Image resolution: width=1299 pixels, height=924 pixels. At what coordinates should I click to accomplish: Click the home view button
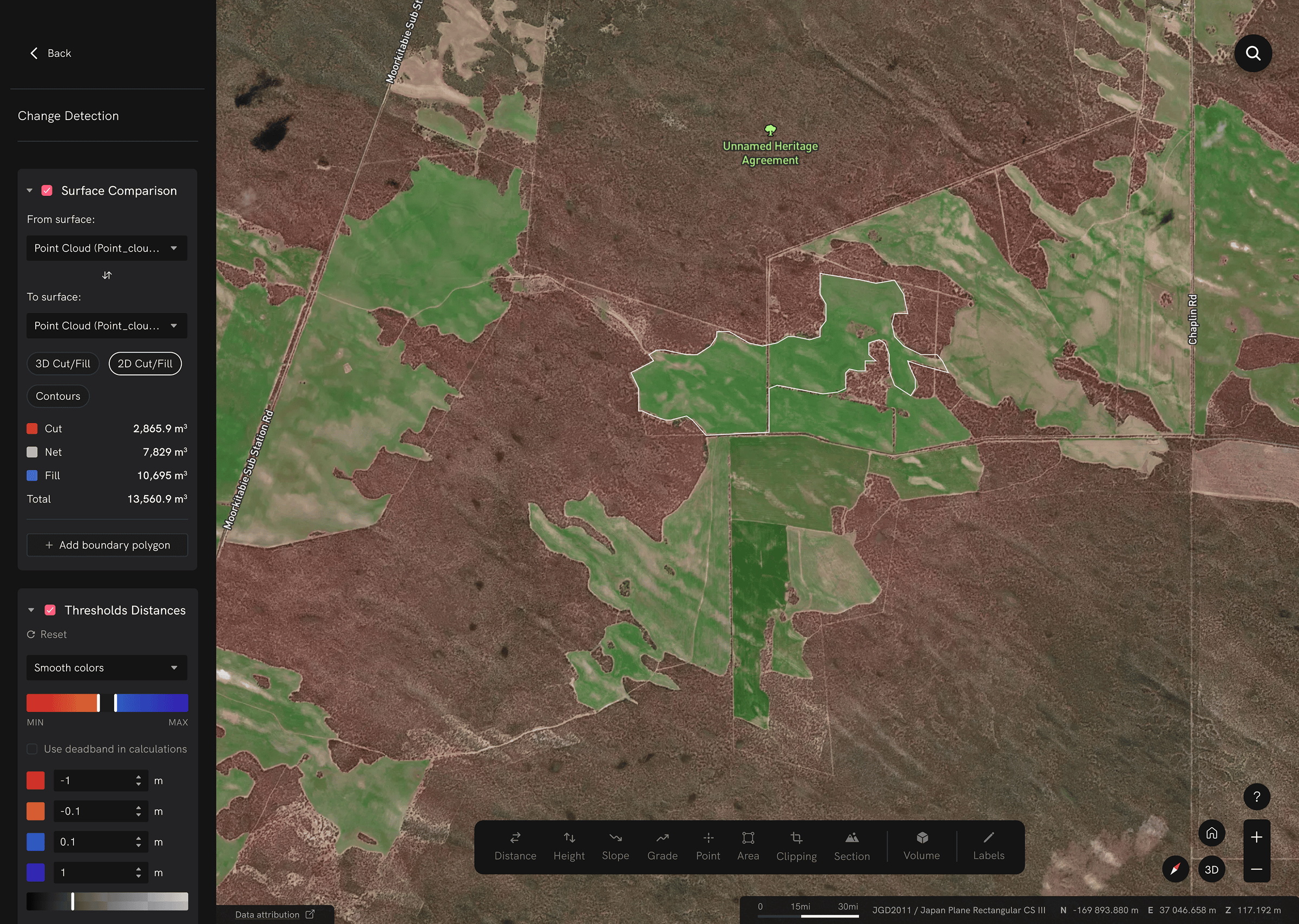tap(1211, 833)
